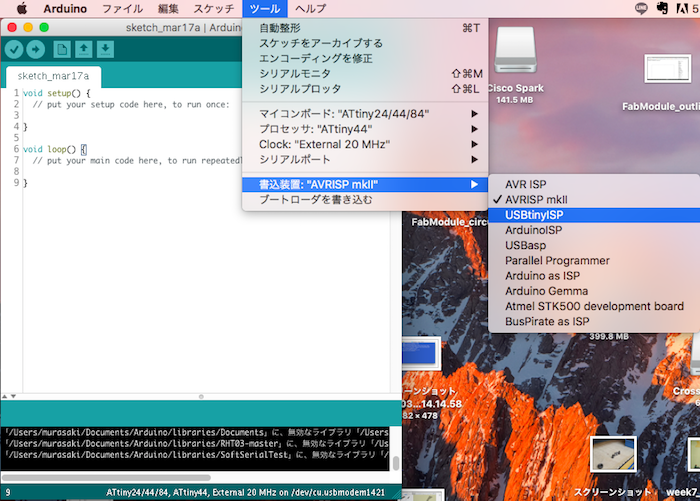The image size is (700, 501).
Task: Click the Verify checkmark button
Action: pos(14,50)
